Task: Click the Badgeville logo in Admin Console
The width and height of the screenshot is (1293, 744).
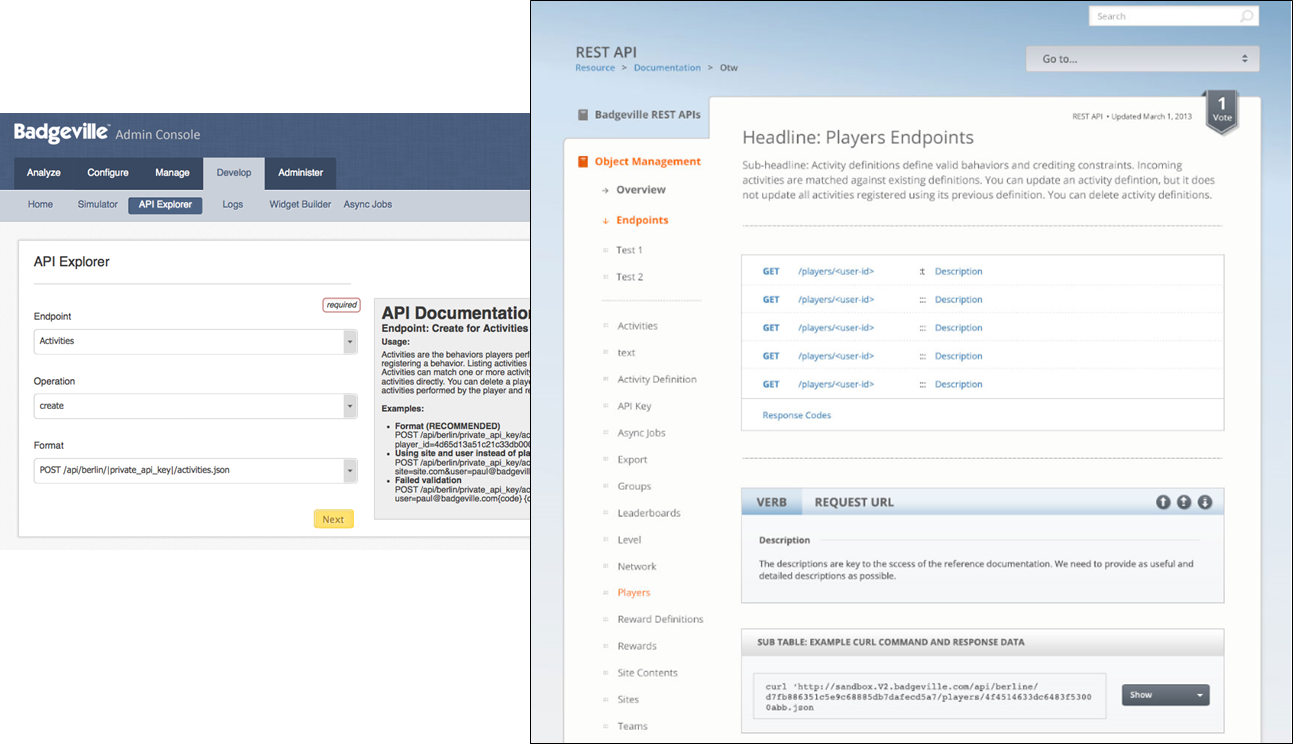Action: (61, 133)
